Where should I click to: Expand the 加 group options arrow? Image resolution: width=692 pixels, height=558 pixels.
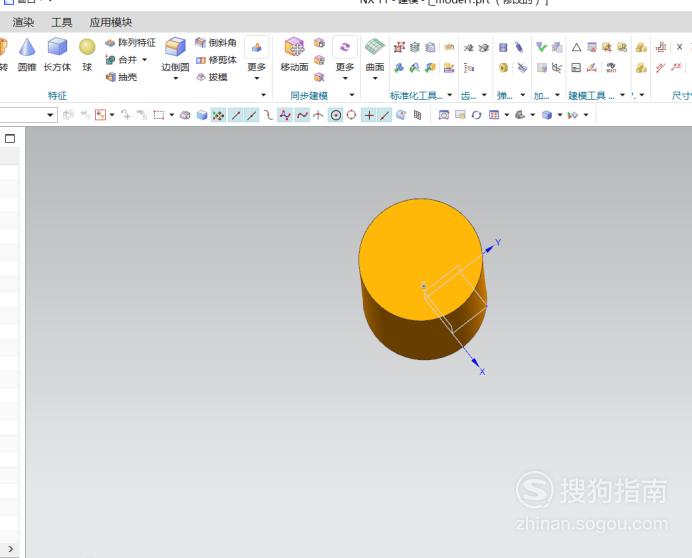coord(557,95)
